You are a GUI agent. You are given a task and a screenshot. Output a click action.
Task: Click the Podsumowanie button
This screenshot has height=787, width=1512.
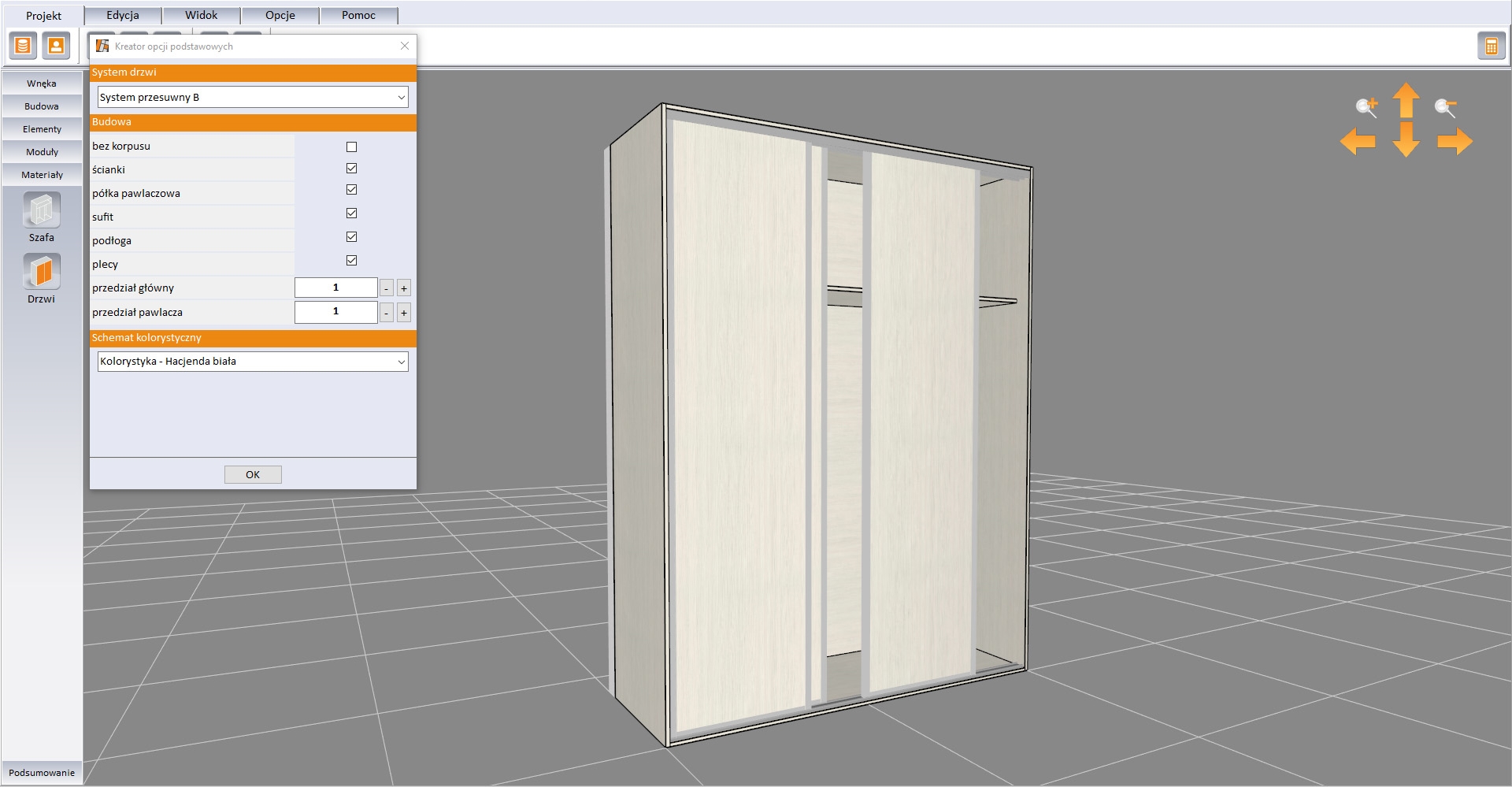(x=42, y=773)
